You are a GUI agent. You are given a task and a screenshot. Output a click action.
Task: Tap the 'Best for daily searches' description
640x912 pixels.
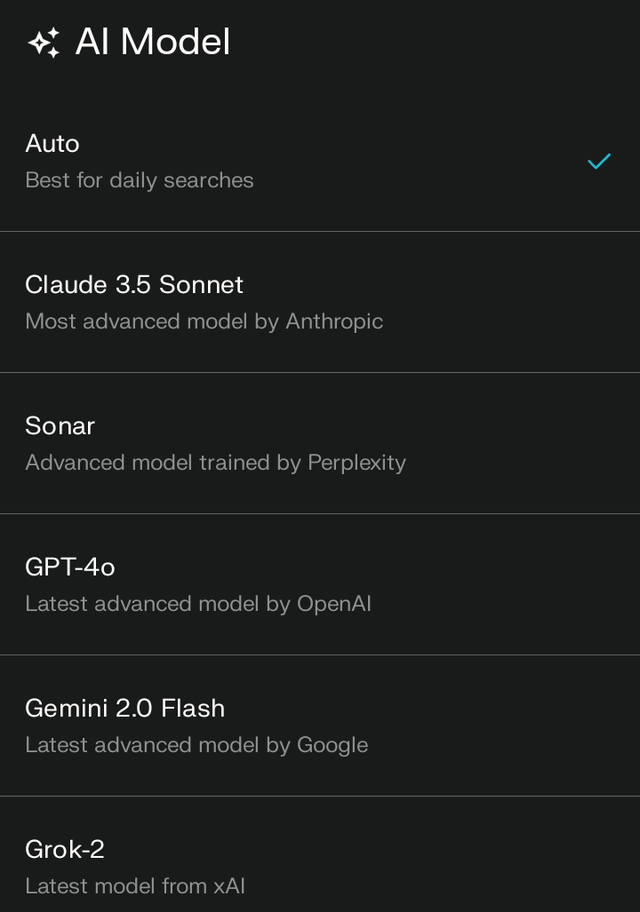[139, 180]
